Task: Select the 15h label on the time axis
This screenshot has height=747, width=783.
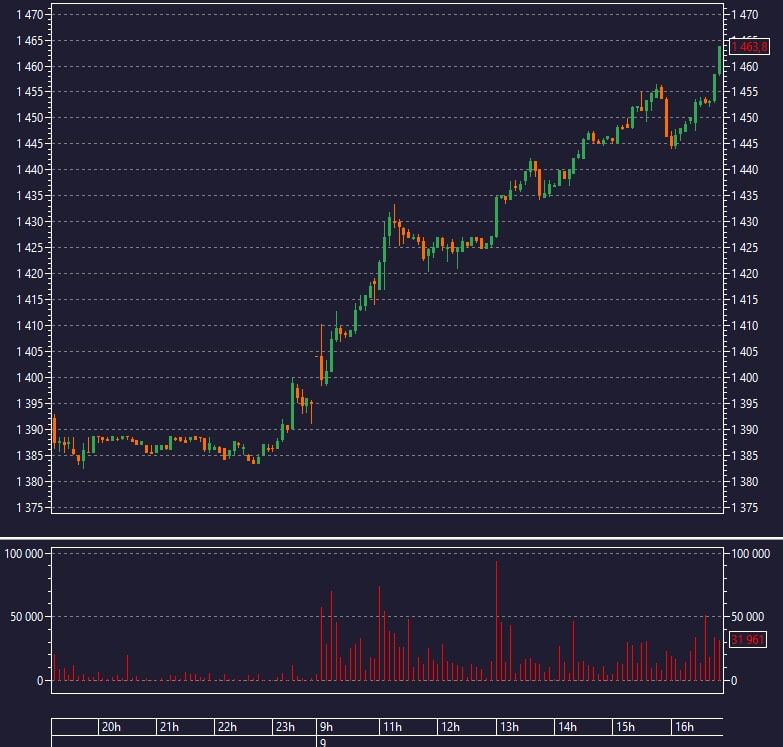Action: tap(625, 727)
